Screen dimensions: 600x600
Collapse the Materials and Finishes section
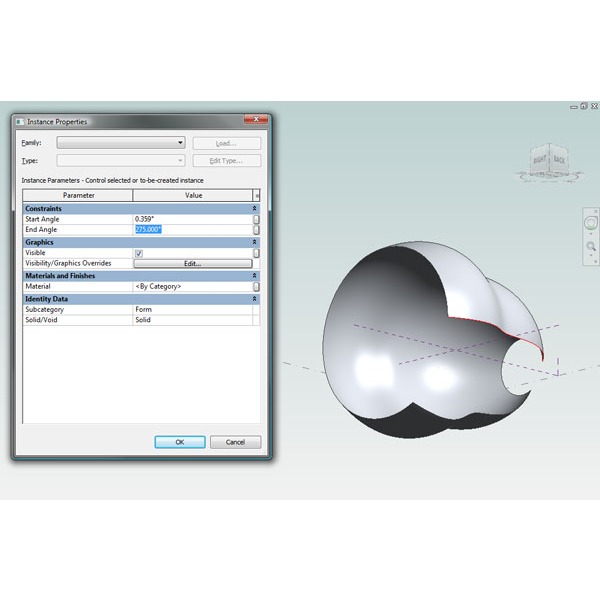pyautogui.click(x=254, y=276)
